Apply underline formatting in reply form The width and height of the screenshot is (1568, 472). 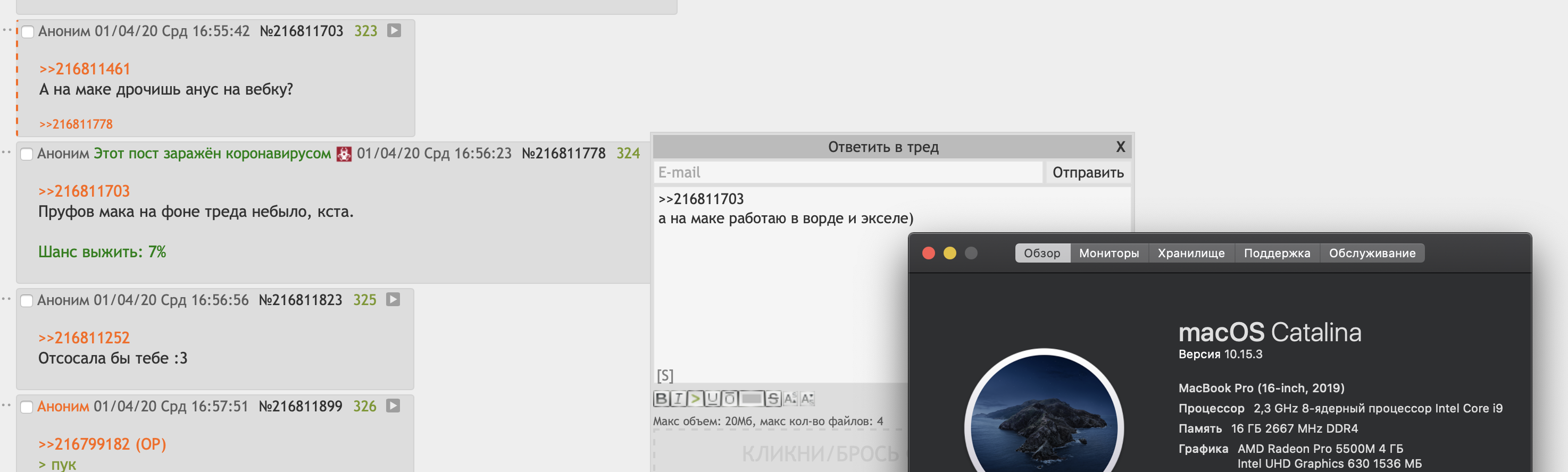coord(713,399)
